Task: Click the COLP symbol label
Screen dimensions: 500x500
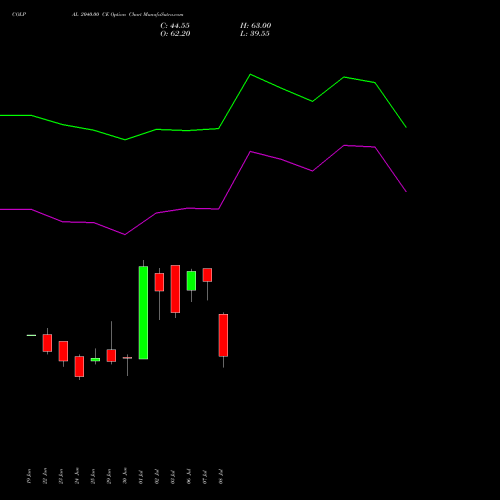Action: 19,15
